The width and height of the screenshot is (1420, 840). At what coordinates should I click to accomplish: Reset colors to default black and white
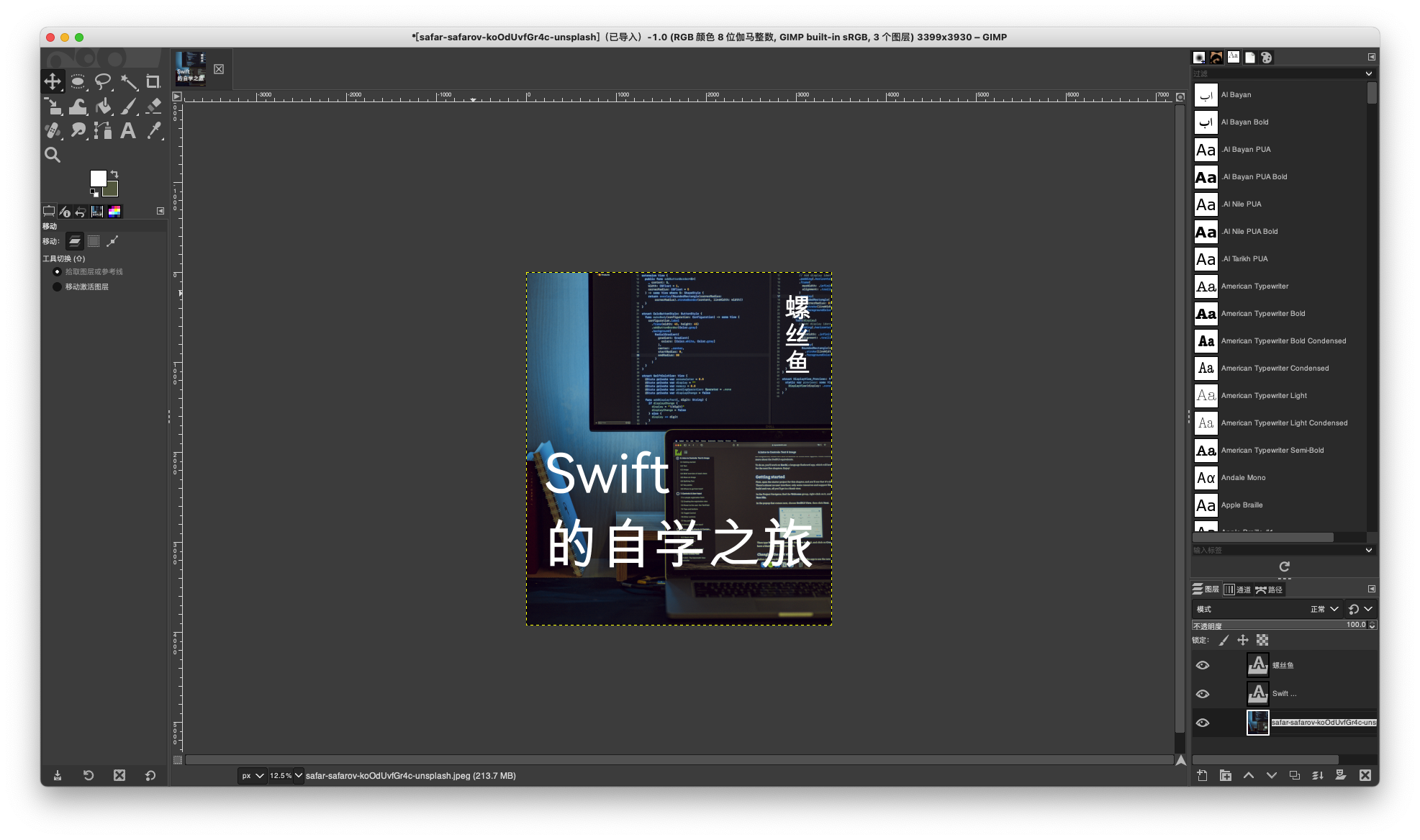(94, 193)
